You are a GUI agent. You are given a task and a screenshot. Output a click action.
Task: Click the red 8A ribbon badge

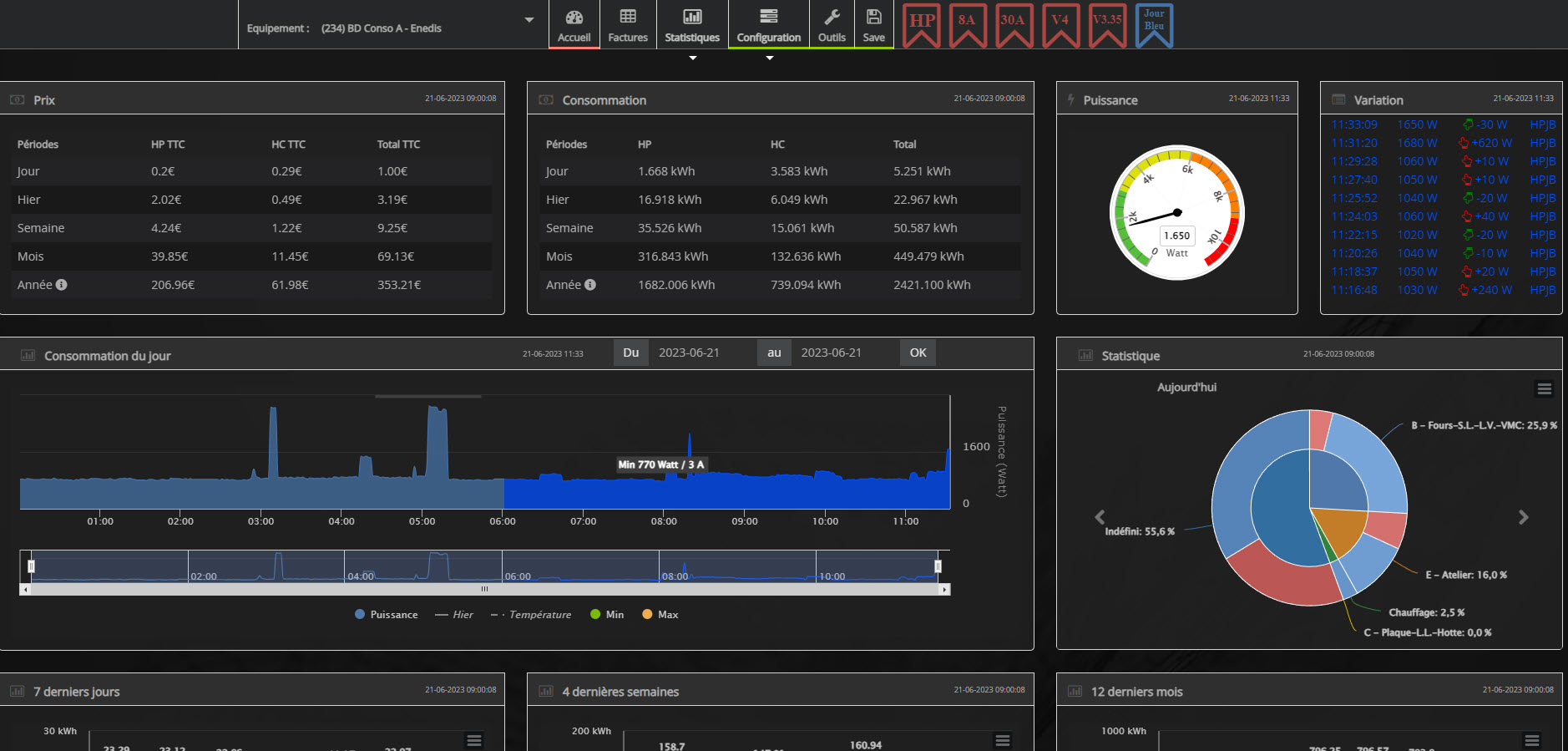[x=967, y=25]
